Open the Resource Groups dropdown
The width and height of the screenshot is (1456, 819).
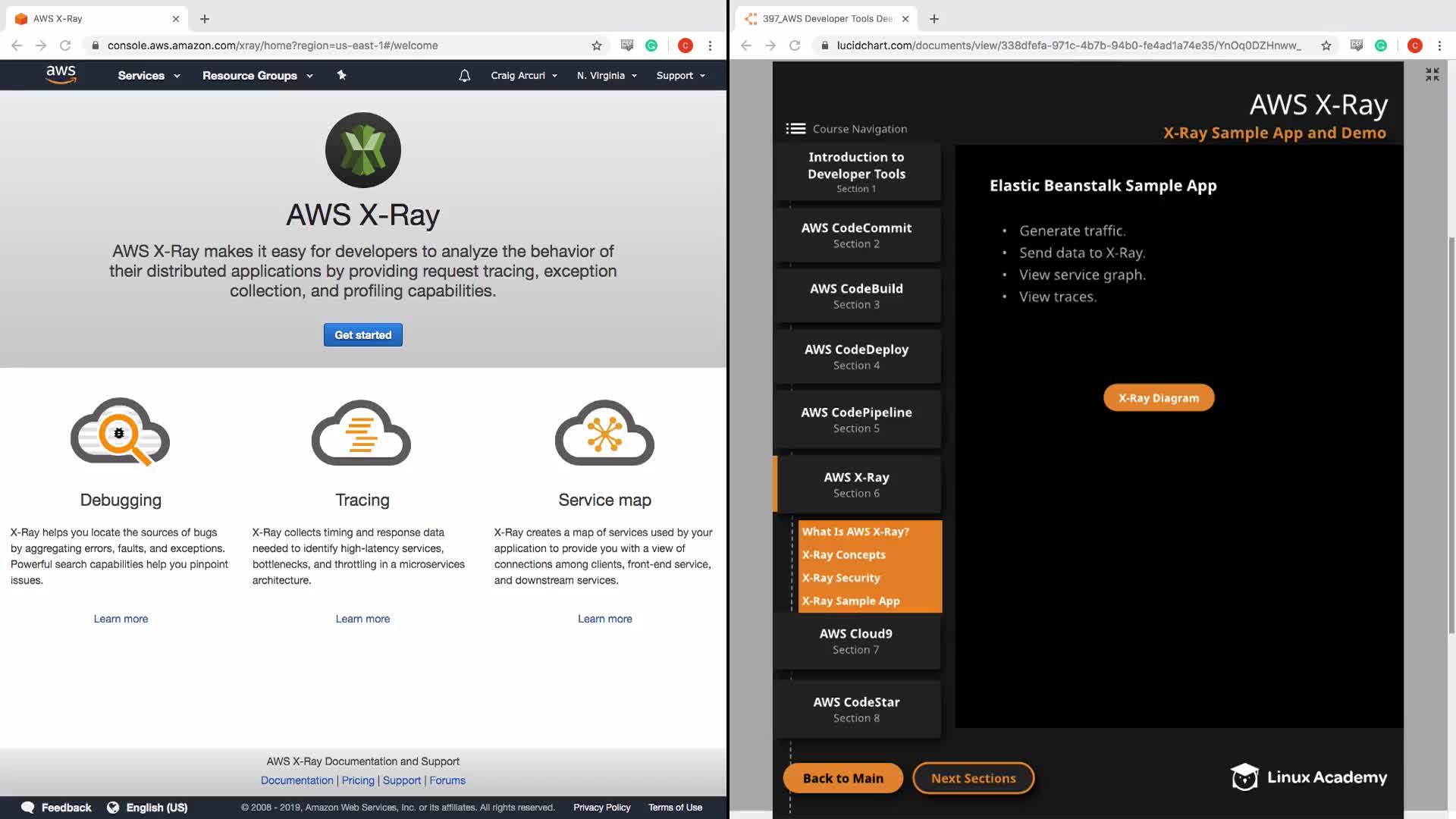(x=257, y=76)
